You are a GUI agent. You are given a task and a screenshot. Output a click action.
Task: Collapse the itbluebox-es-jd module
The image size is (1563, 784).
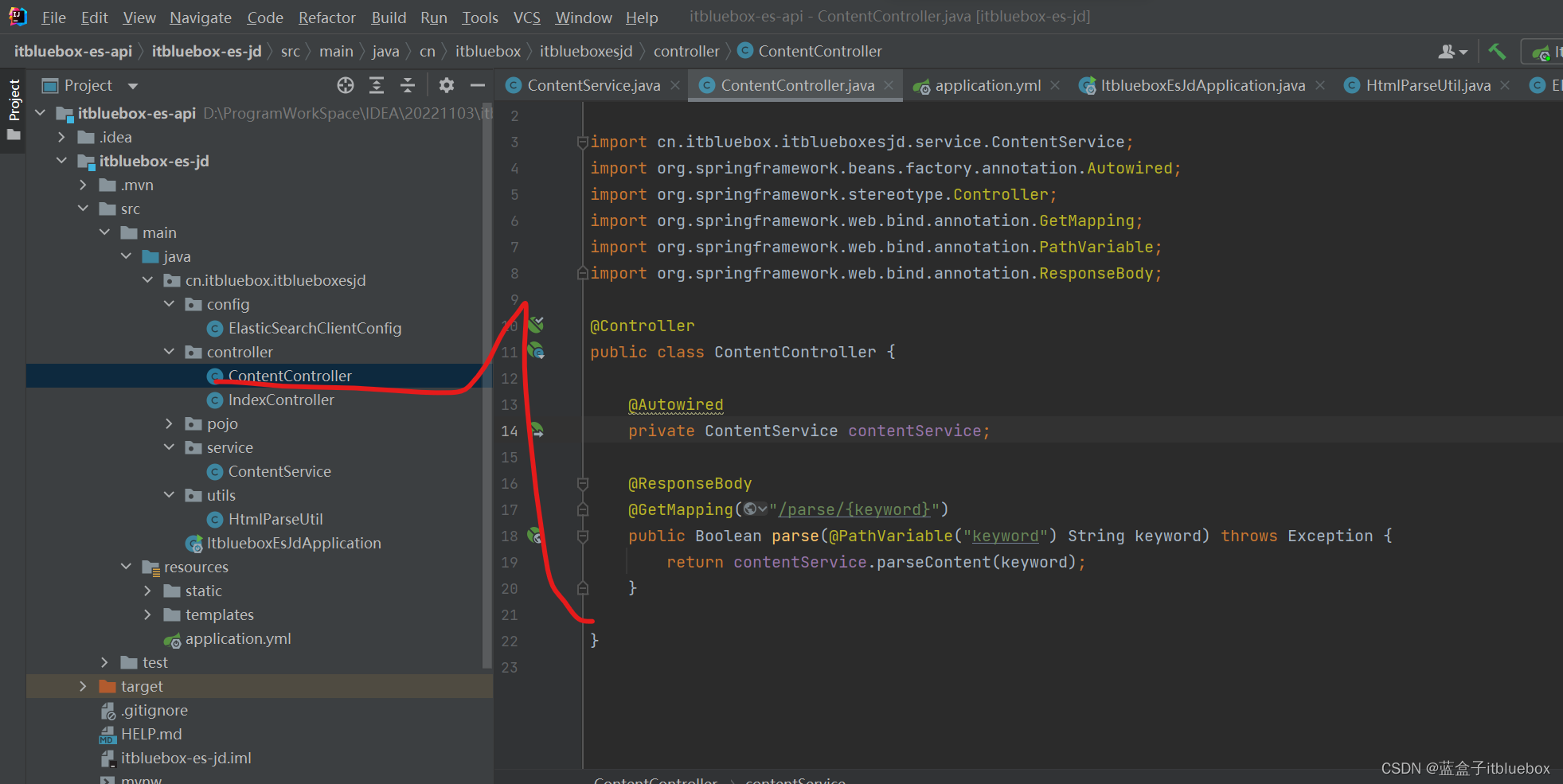[x=62, y=161]
